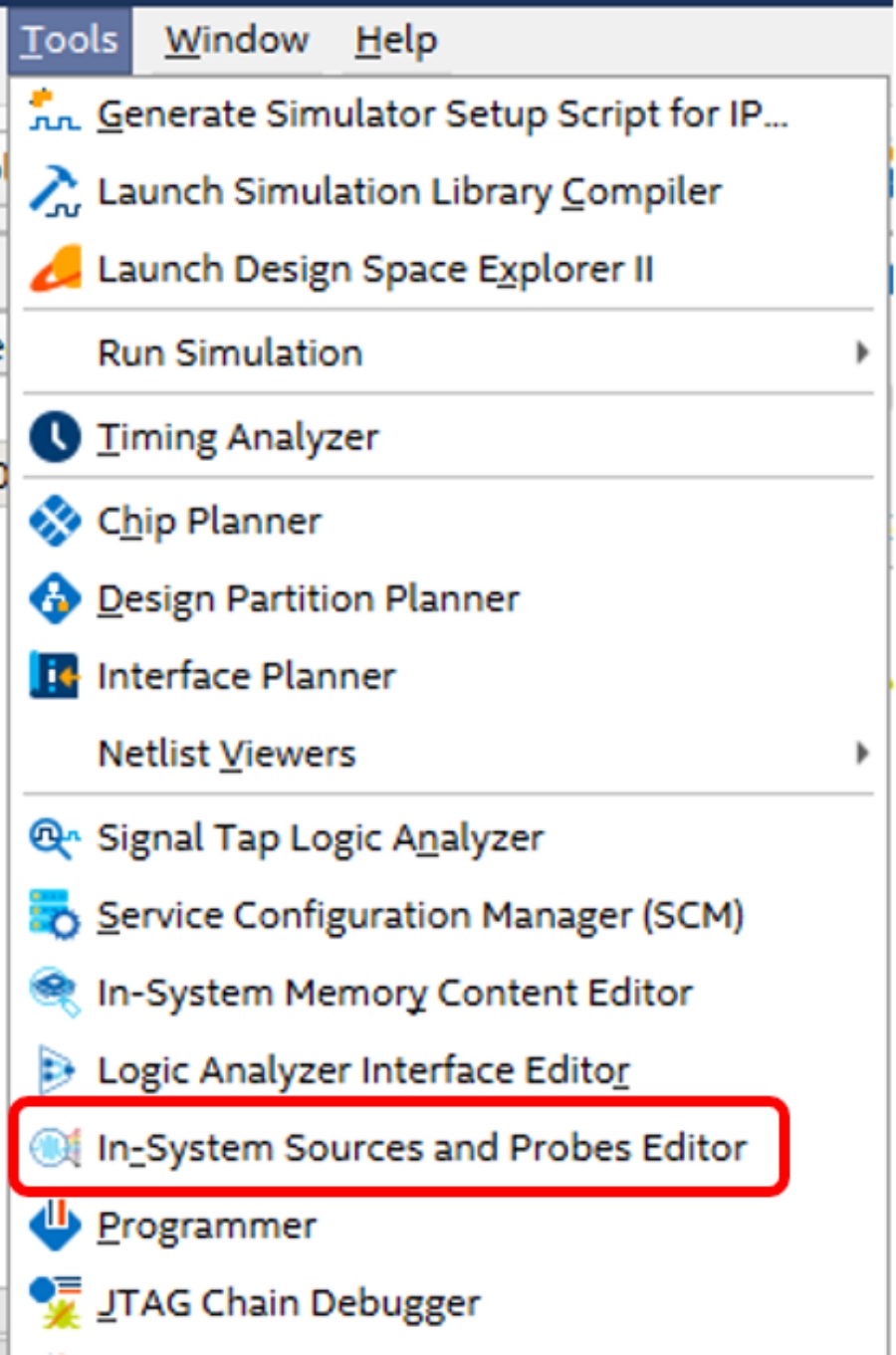The width and height of the screenshot is (896, 1355).
Task: Choose the Netlist Viewers entry
Action: [226, 754]
